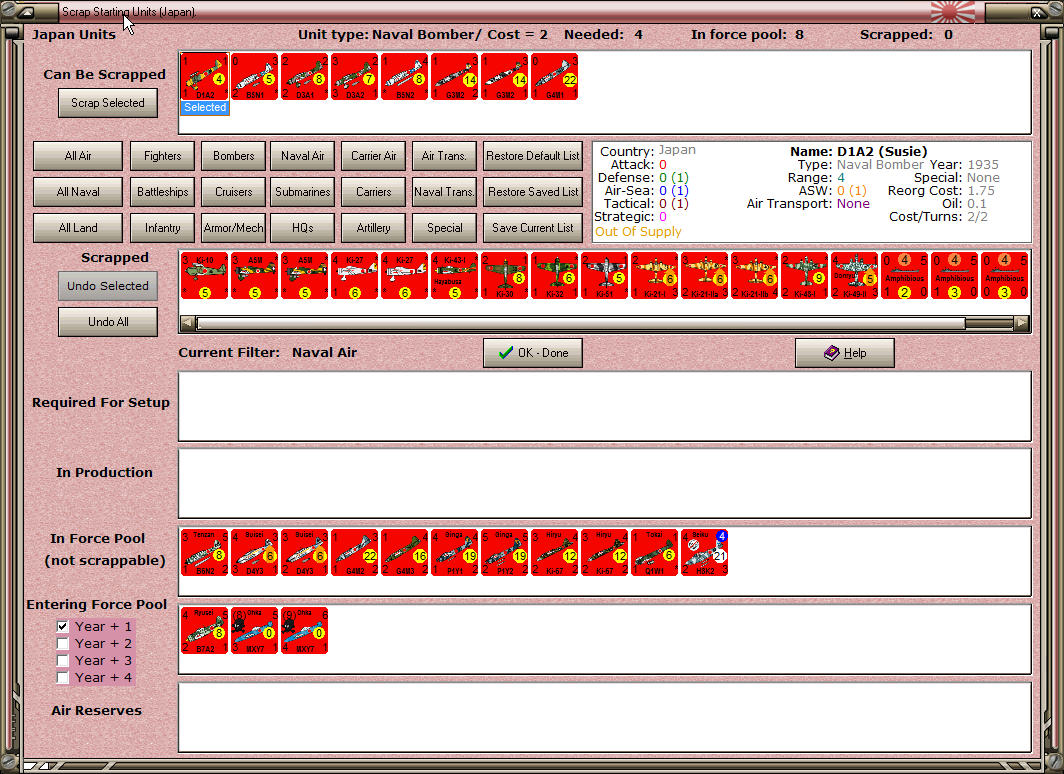Select the D3A2 unit counter
The width and height of the screenshot is (1064, 774).
[355, 77]
